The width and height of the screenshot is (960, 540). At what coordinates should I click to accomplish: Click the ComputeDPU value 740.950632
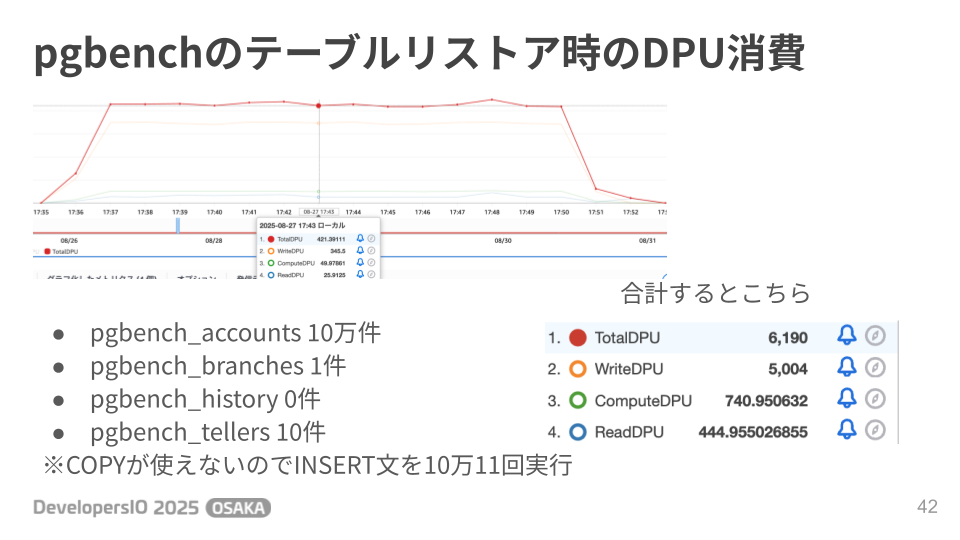click(766, 401)
